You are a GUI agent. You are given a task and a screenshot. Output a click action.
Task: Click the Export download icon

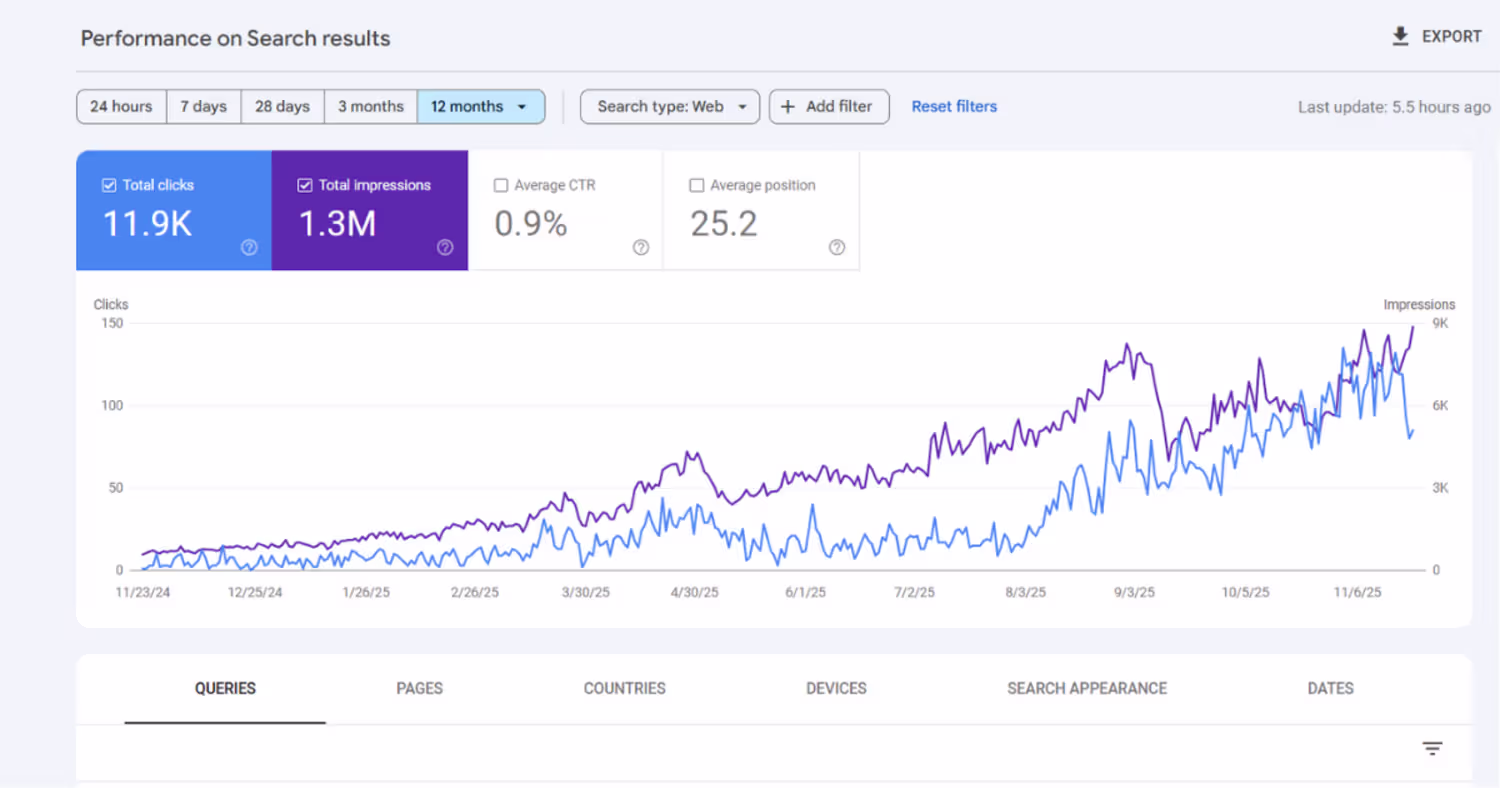pos(1400,37)
